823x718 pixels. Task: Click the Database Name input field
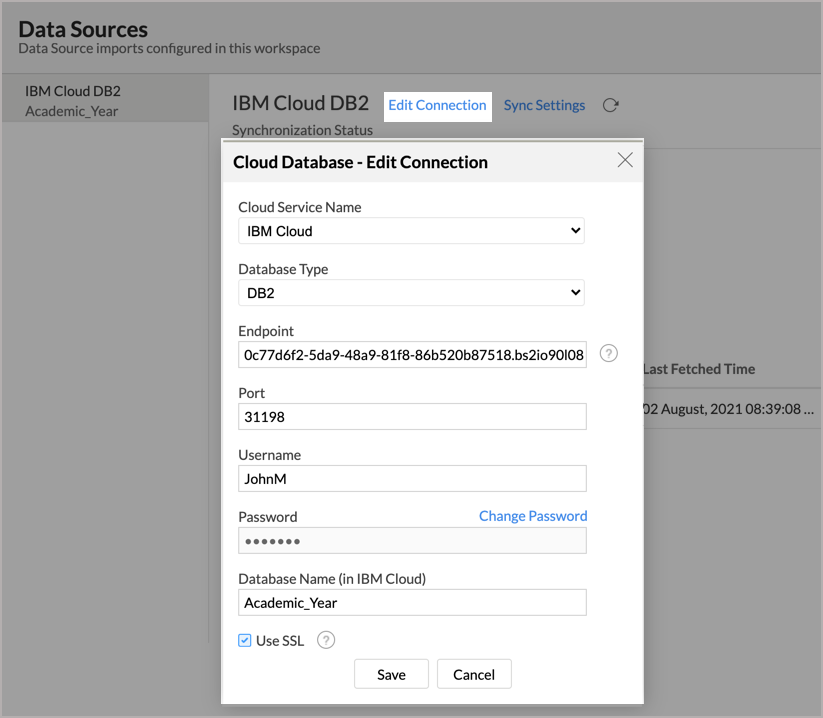[412, 603]
